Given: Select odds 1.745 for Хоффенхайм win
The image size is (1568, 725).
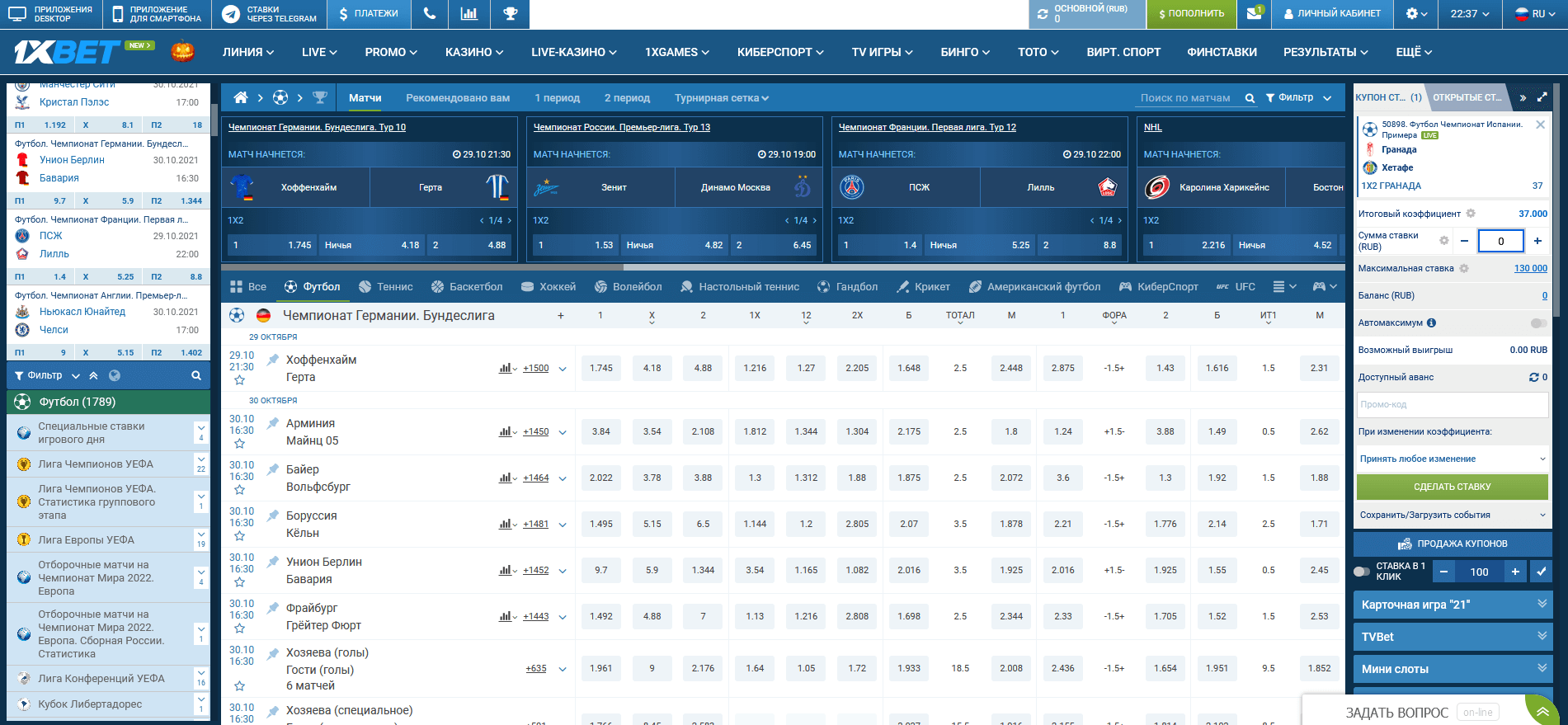Looking at the screenshot, I should click(601, 369).
